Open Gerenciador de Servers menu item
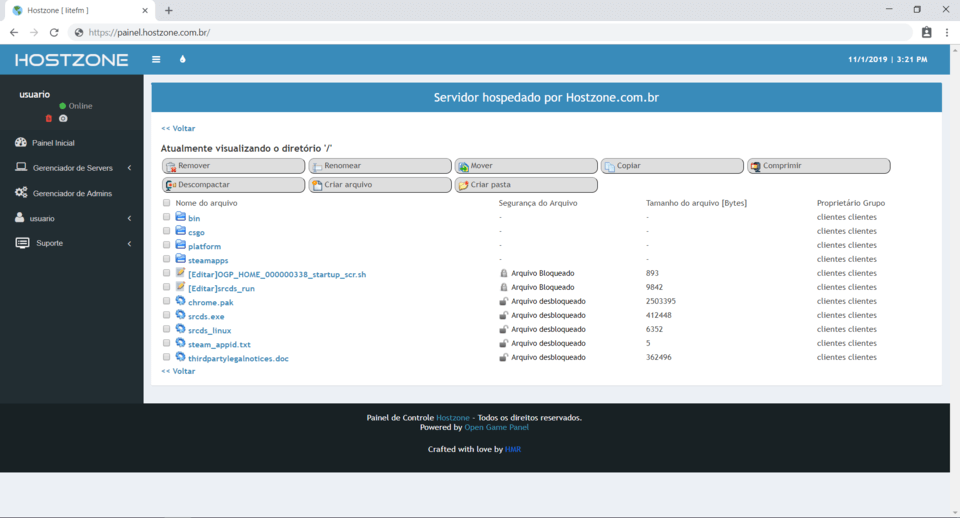 72,168
